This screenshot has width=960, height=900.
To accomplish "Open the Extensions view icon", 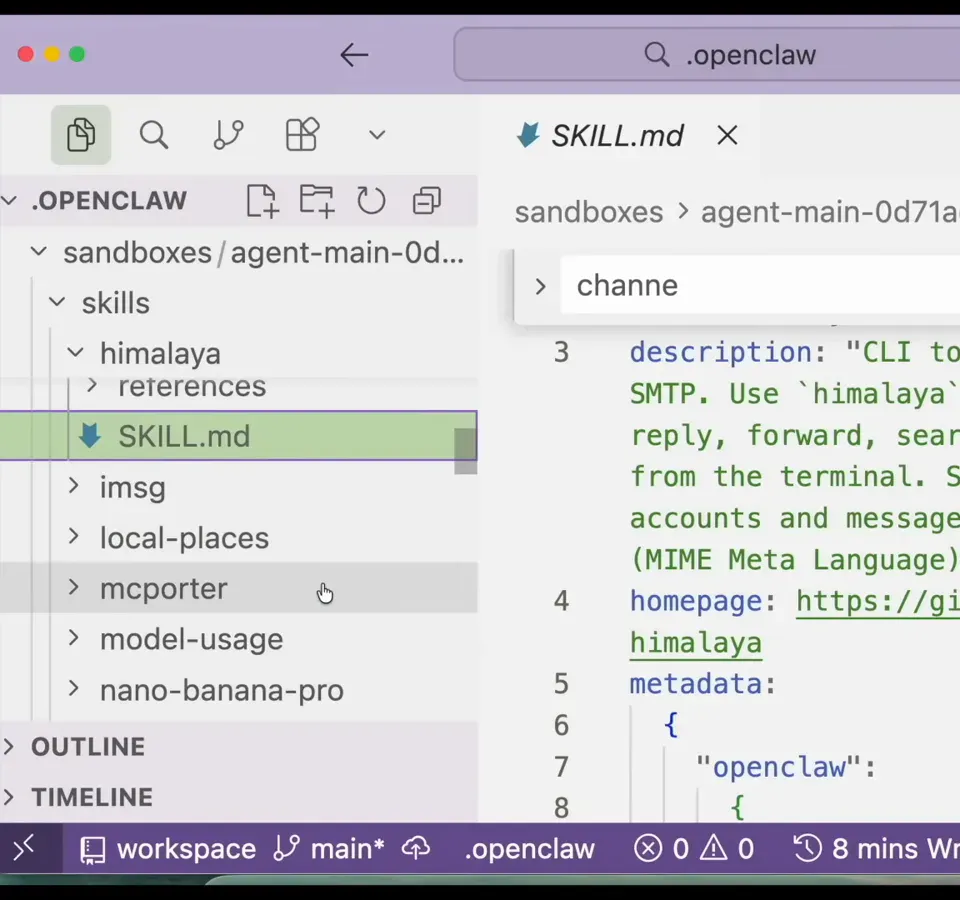I will point(303,134).
